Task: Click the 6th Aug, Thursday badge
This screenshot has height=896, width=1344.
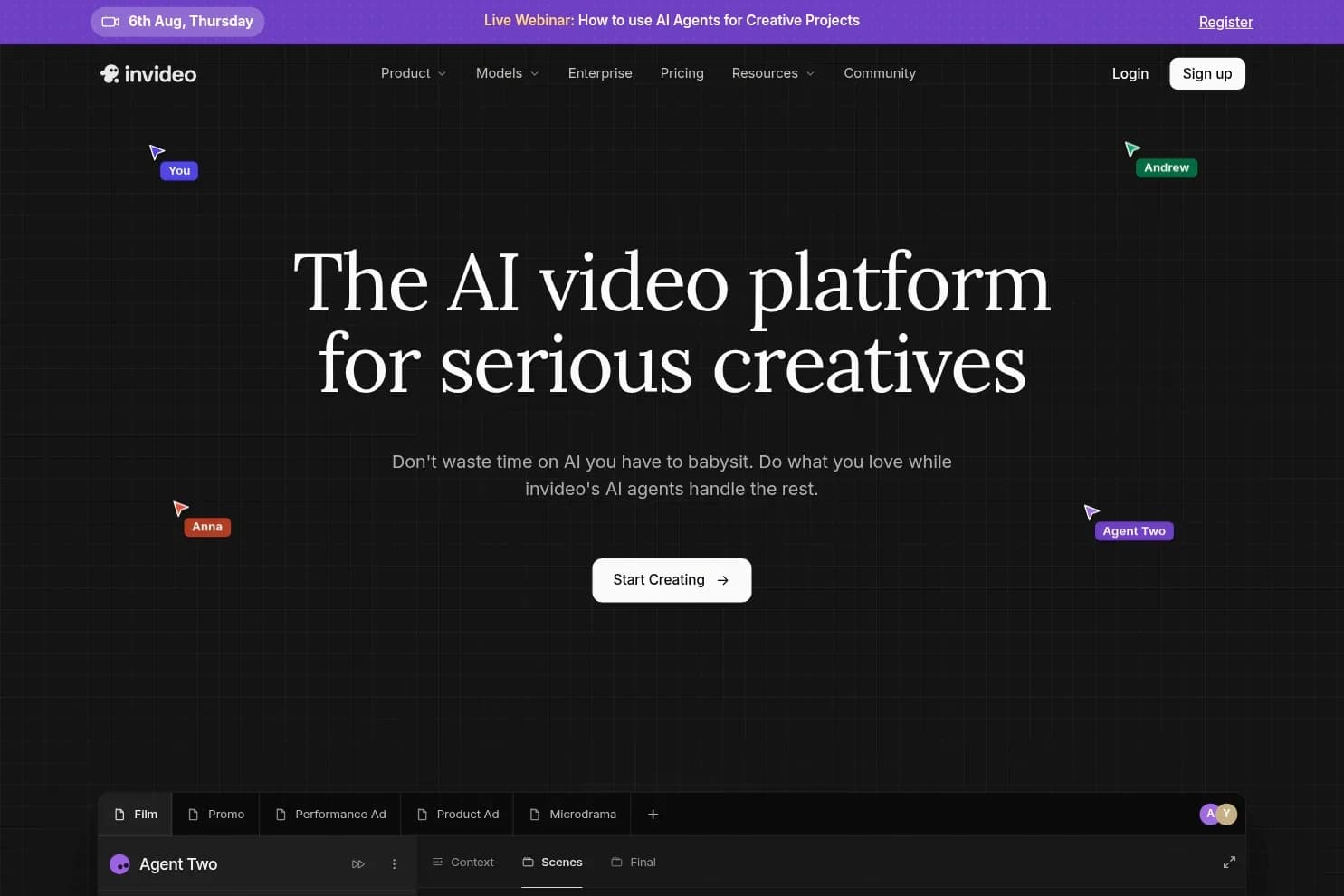Action: tap(177, 22)
